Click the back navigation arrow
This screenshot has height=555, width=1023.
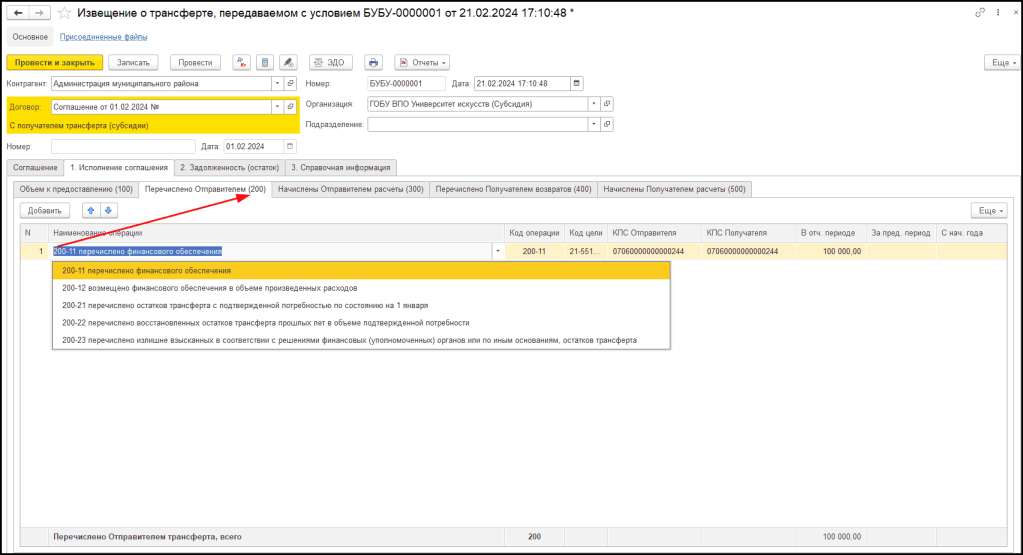tap(17, 12)
